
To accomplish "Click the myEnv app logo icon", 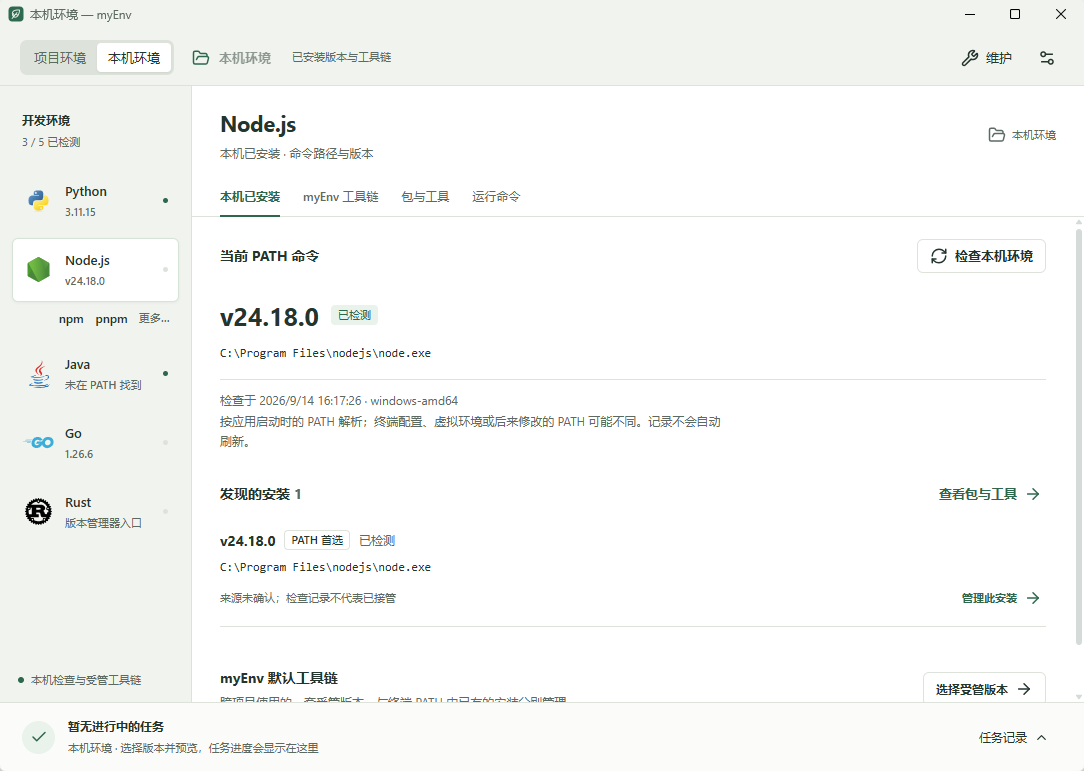I will 15,15.
